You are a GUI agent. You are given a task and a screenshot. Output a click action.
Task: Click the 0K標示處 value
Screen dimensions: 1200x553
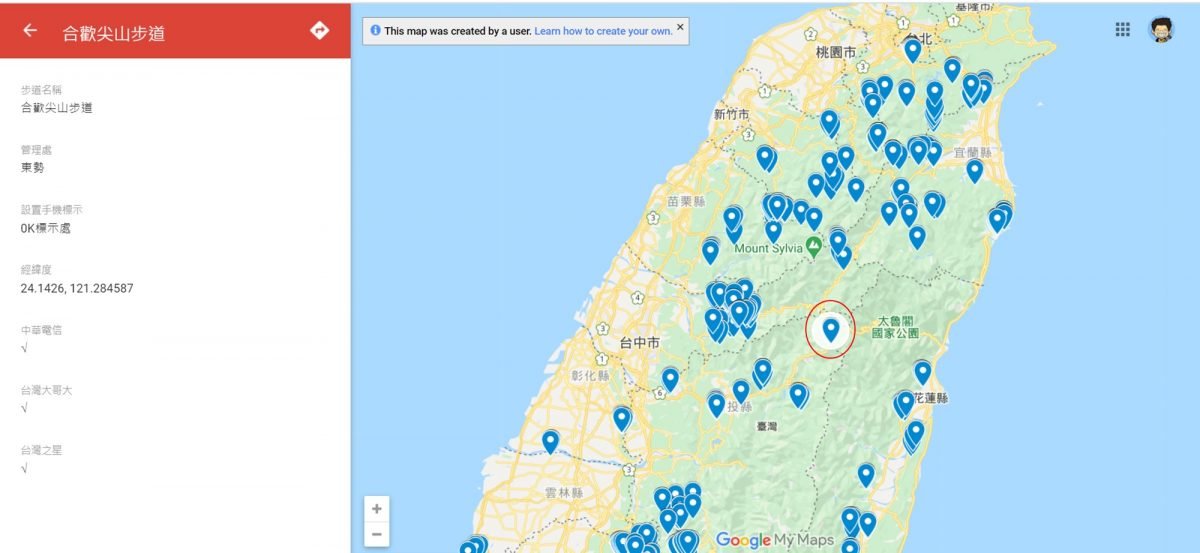[x=46, y=228]
